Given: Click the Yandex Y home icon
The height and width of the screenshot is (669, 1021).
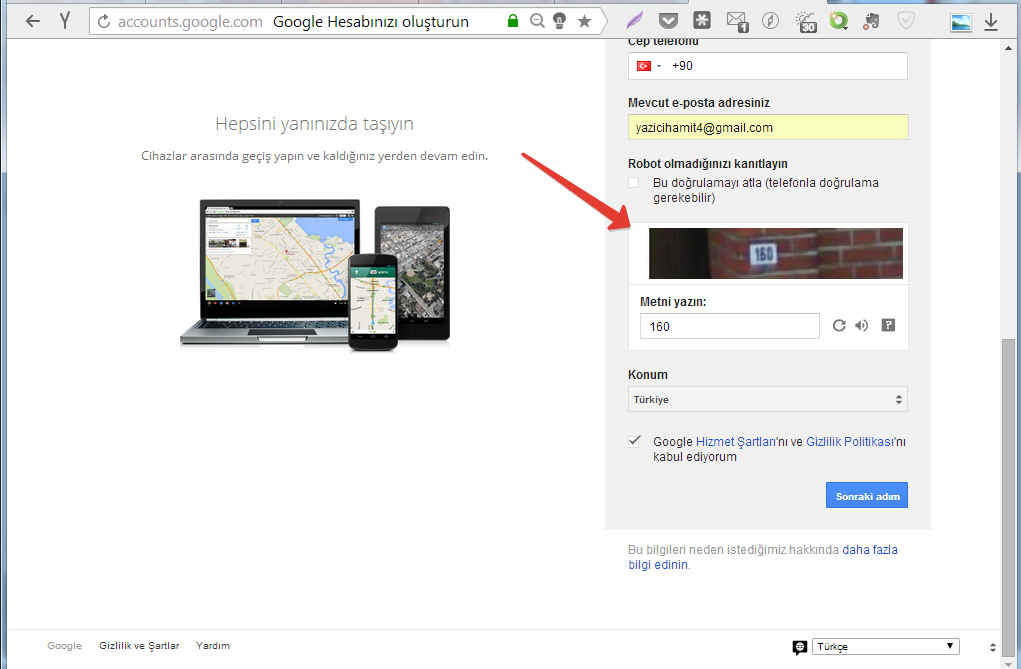Looking at the screenshot, I should (65, 21).
